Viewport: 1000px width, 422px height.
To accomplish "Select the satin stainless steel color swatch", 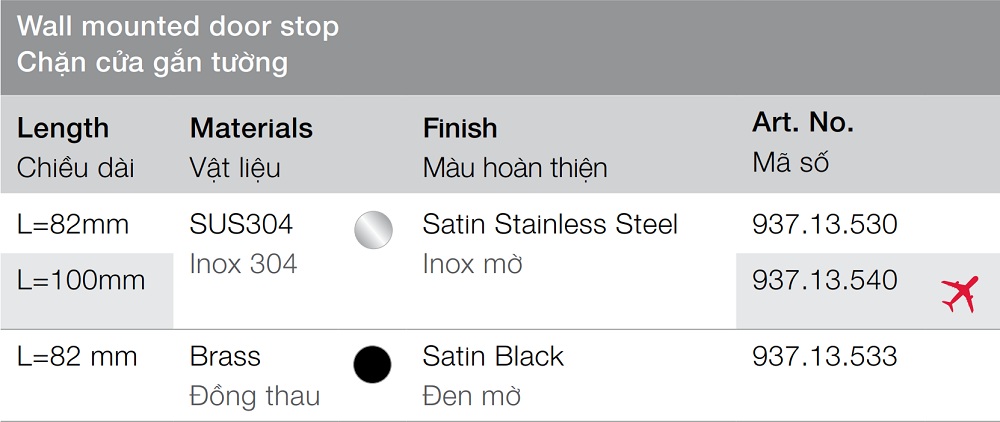I will pos(373,229).
